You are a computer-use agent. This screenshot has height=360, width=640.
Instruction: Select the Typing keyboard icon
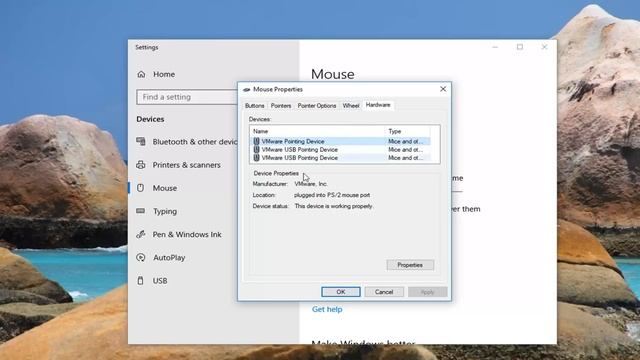[141, 211]
